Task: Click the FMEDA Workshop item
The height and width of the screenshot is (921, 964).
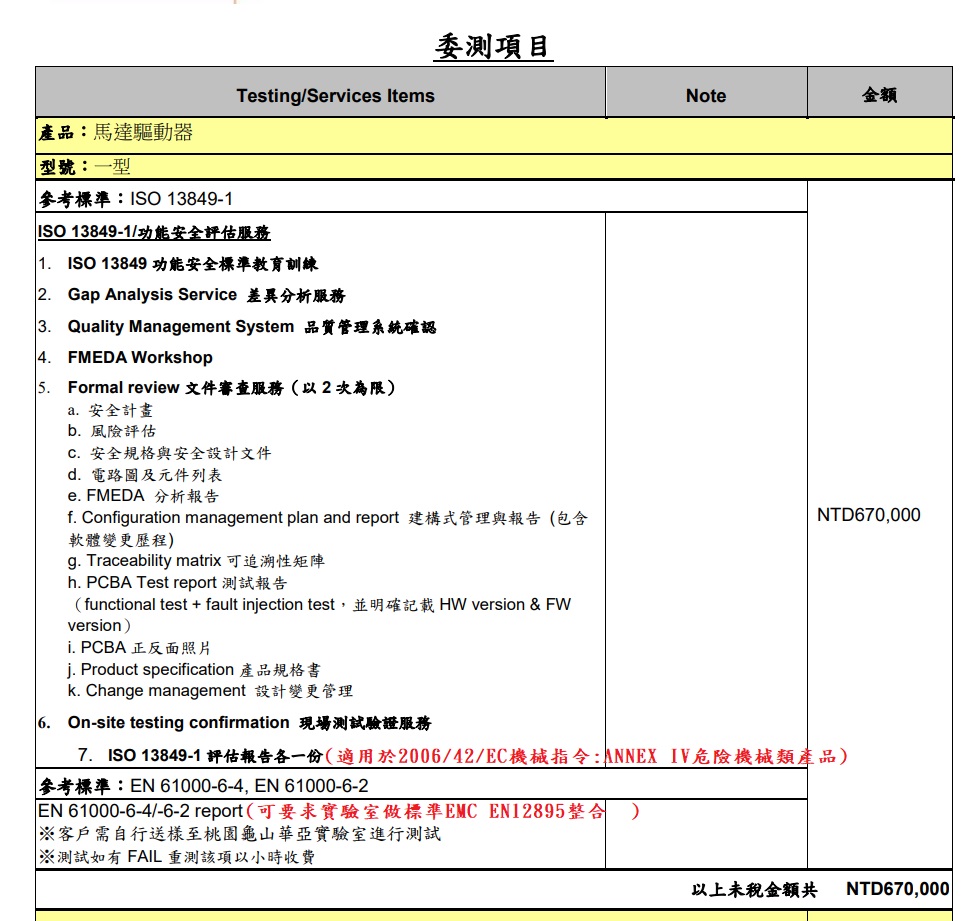Action: (140, 357)
